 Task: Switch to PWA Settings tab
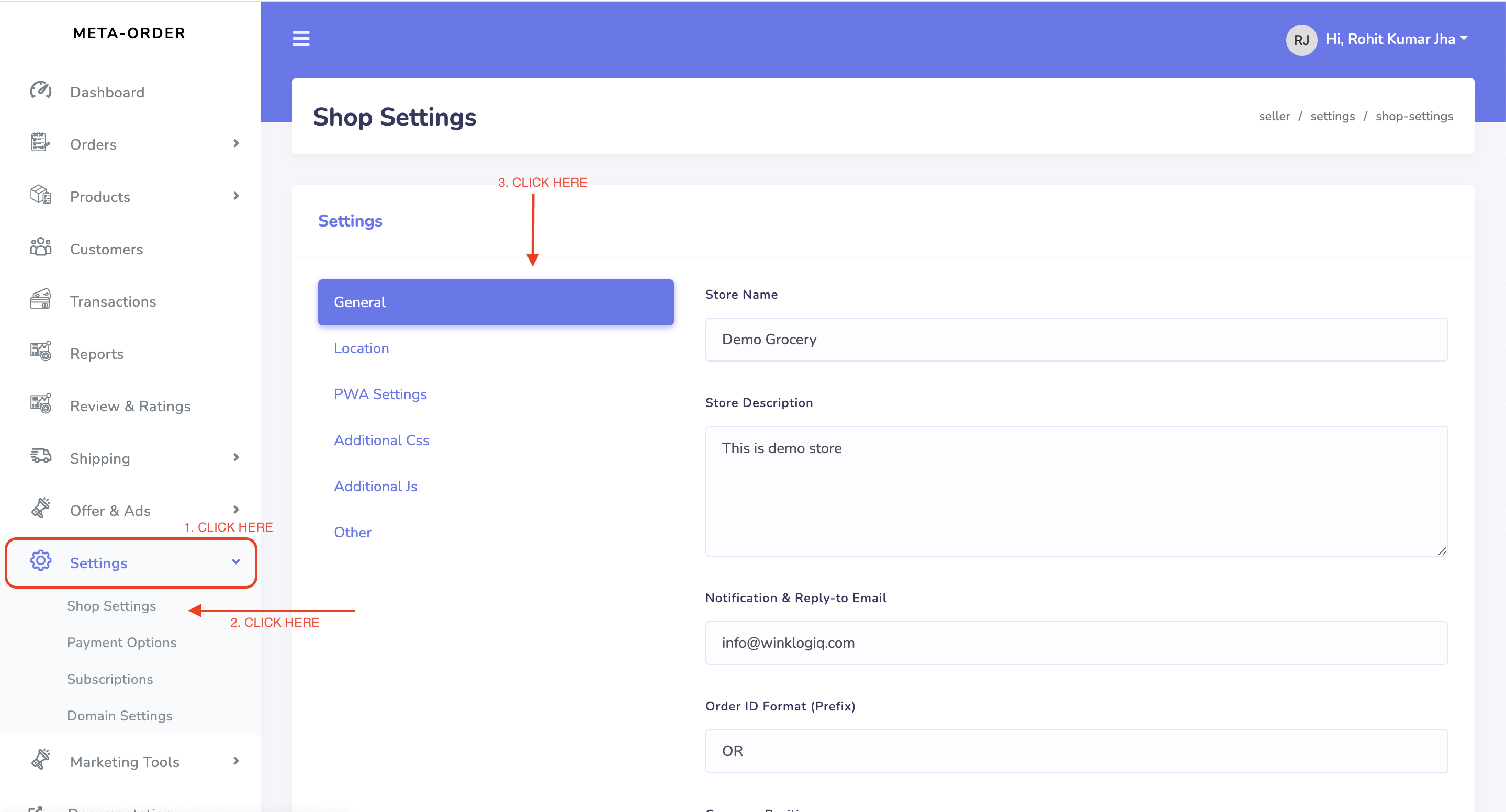(x=380, y=394)
